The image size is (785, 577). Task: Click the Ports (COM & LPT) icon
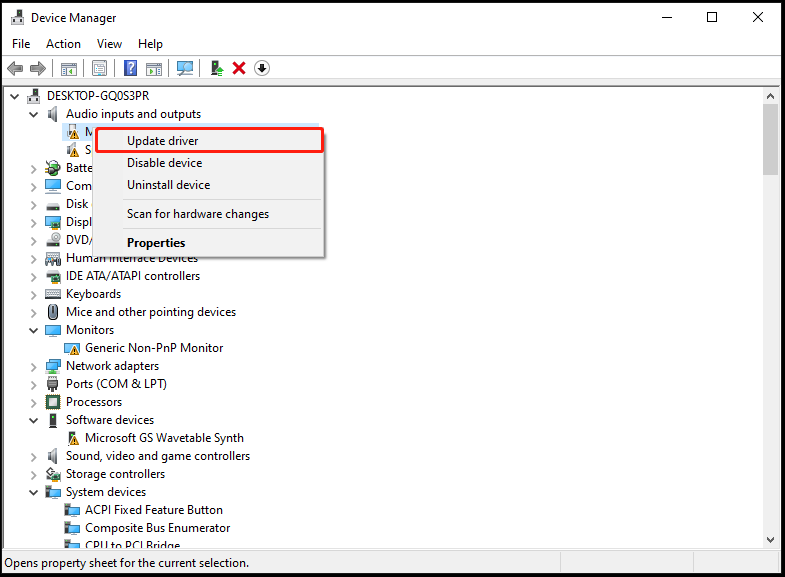[x=53, y=384]
